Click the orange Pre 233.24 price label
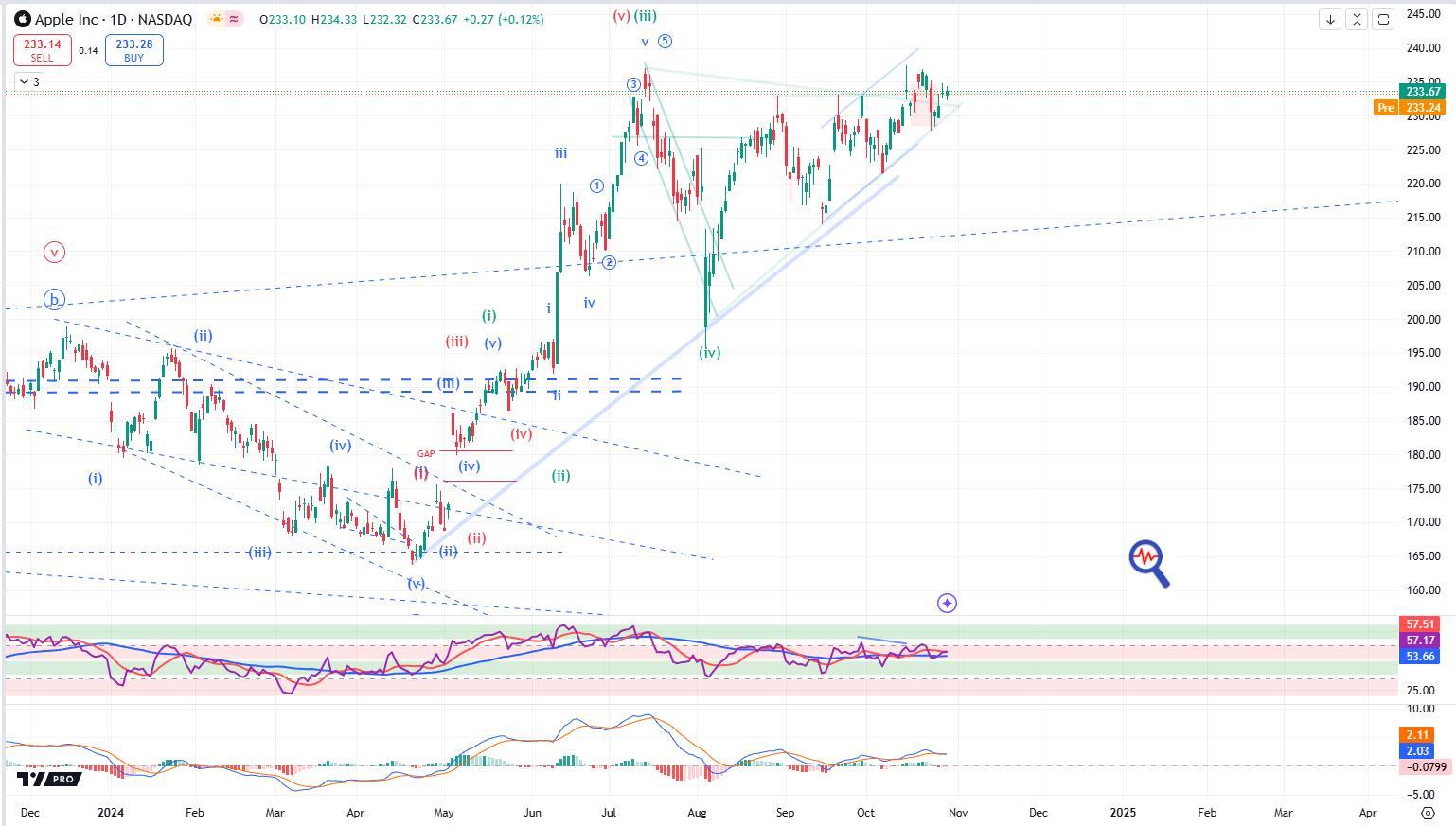The image size is (1456, 826). 1410,108
